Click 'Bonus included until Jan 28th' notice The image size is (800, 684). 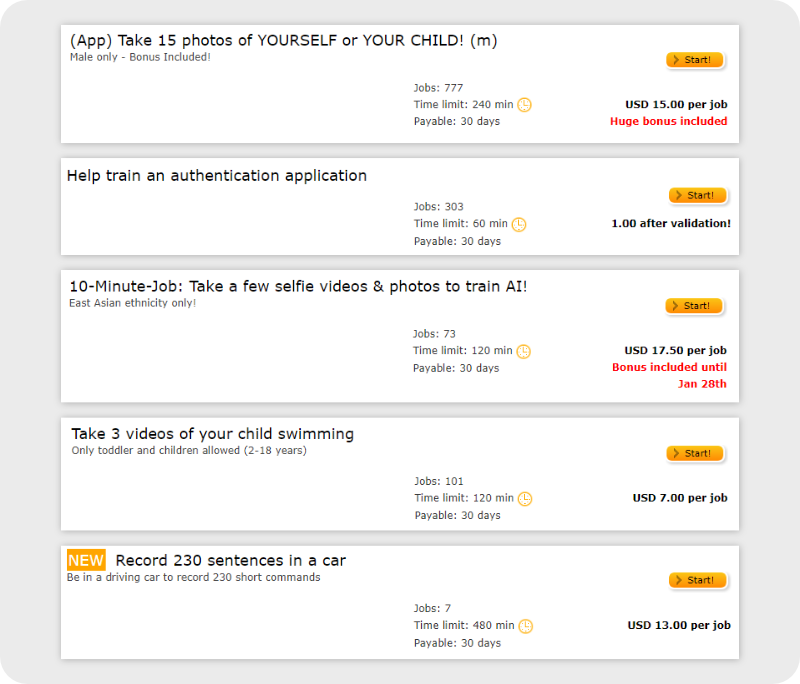click(x=669, y=375)
